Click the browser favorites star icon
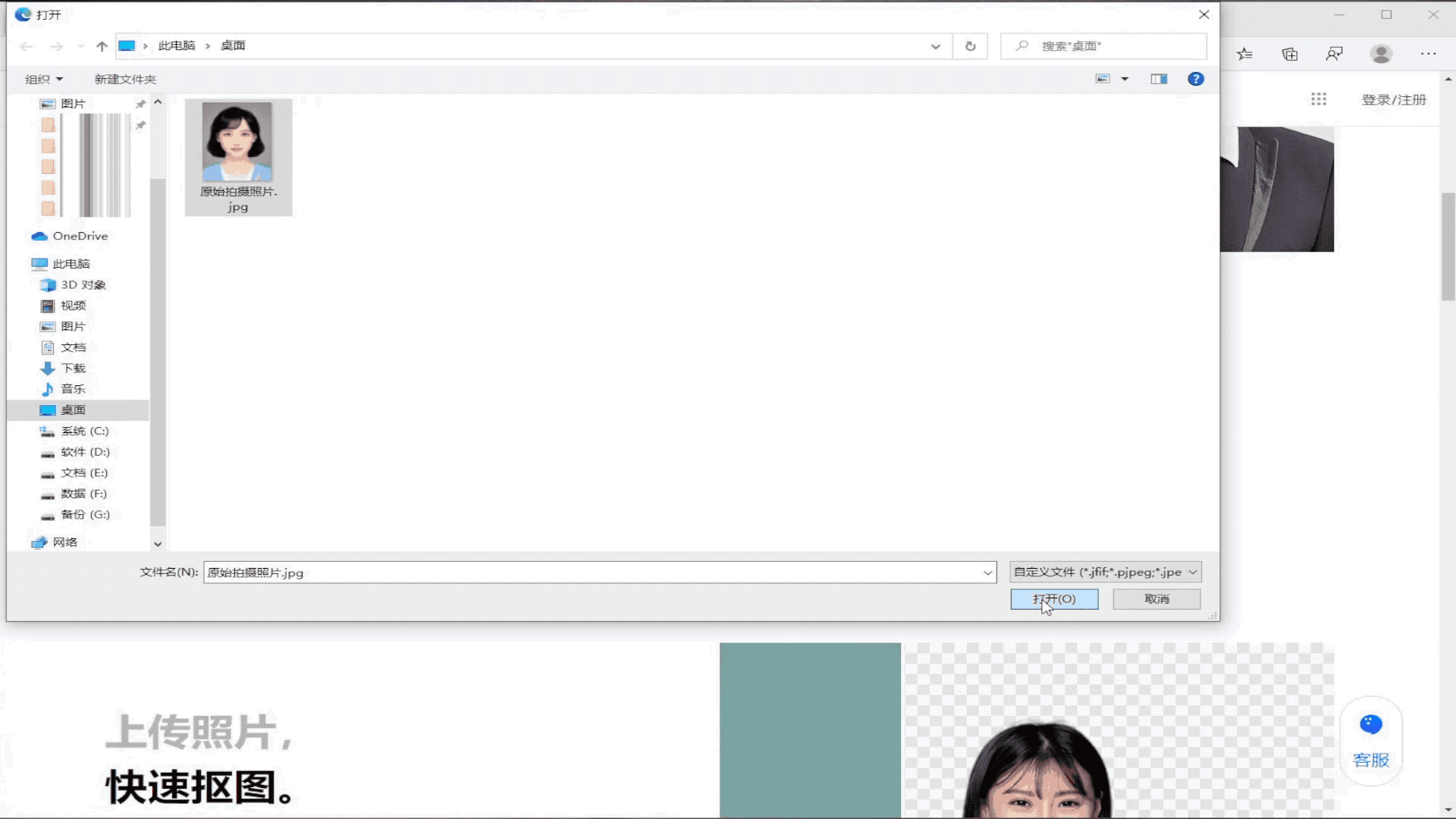Viewport: 1456px width, 819px height. tap(1244, 54)
